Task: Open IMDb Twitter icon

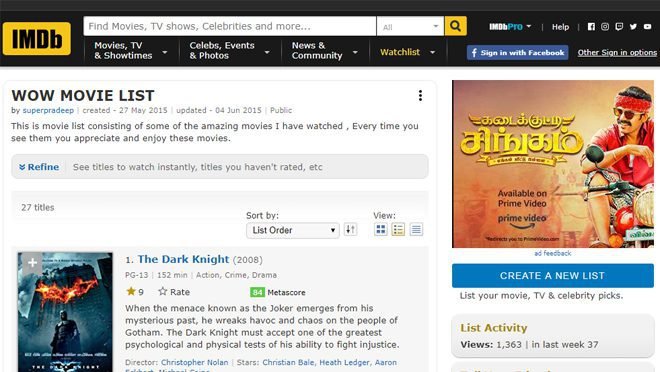Action: [633, 27]
